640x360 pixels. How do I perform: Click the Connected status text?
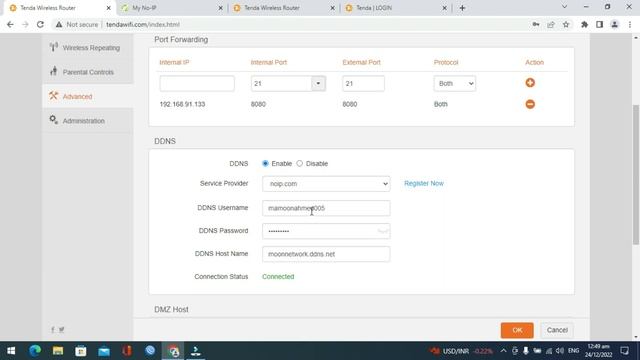pos(278,276)
